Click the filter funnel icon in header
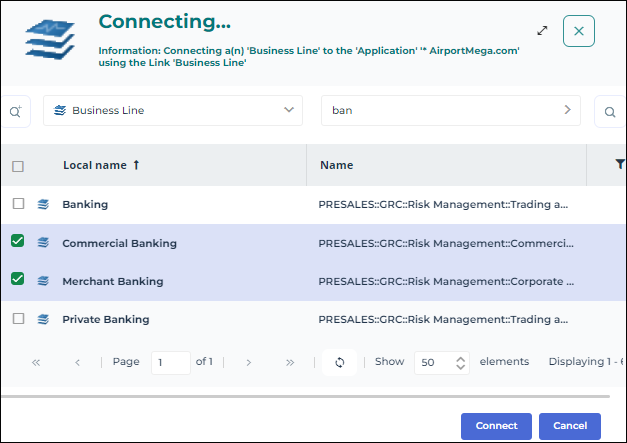The width and height of the screenshot is (627, 443). coord(620,165)
